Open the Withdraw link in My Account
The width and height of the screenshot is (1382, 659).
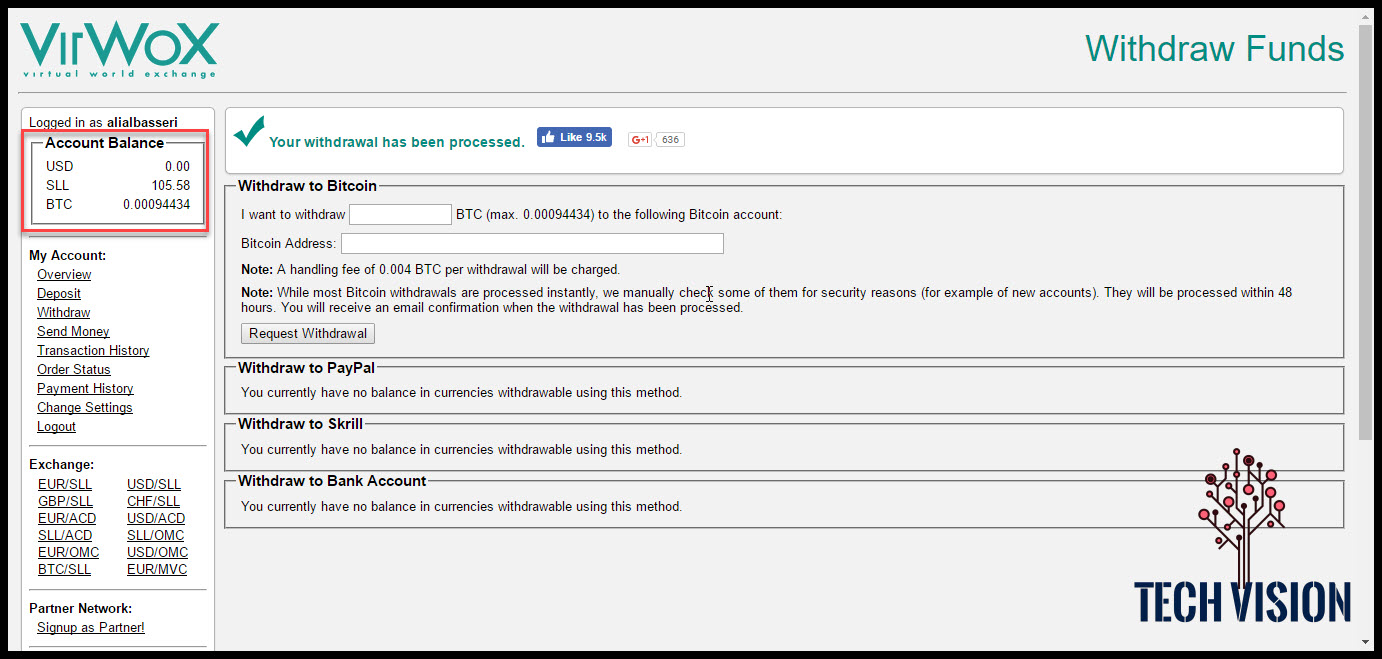click(x=63, y=312)
